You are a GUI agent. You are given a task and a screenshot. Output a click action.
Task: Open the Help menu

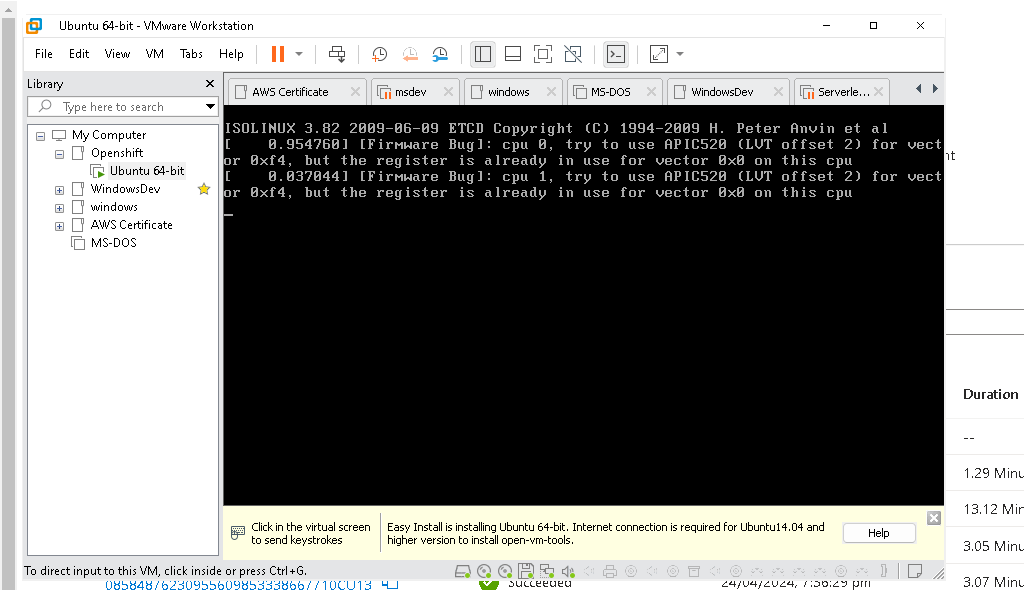231,54
